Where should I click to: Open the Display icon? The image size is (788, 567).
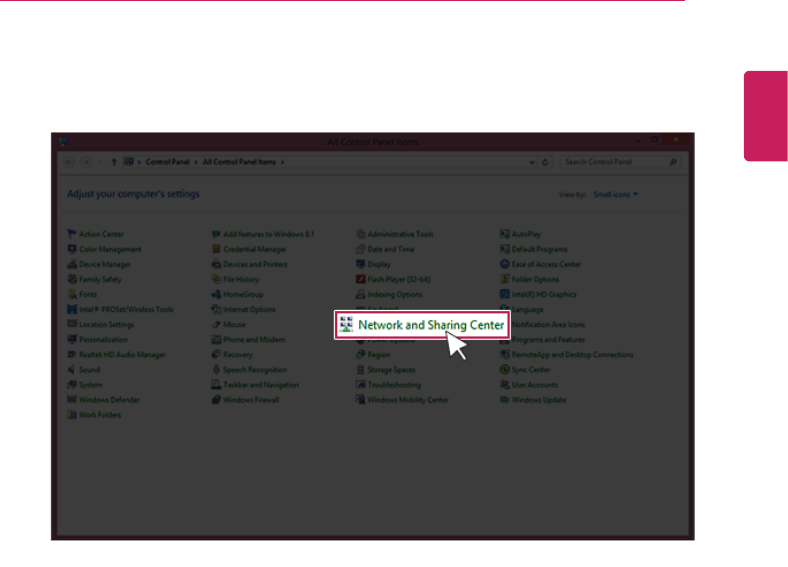[360, 264]
